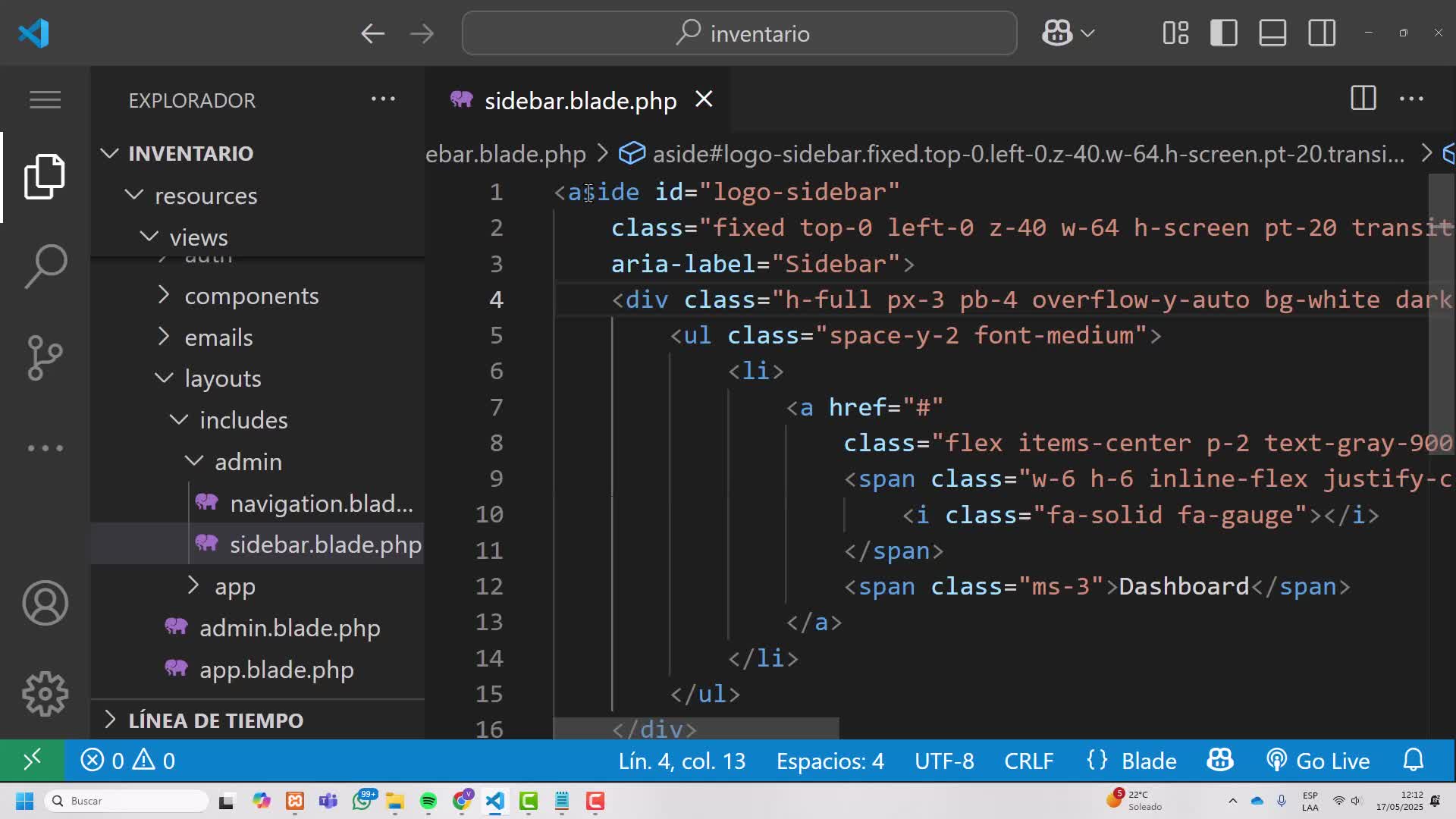This screenshot has width=1456, height=819.
Task: Open the Source Control view
Action: coord(45,357)
